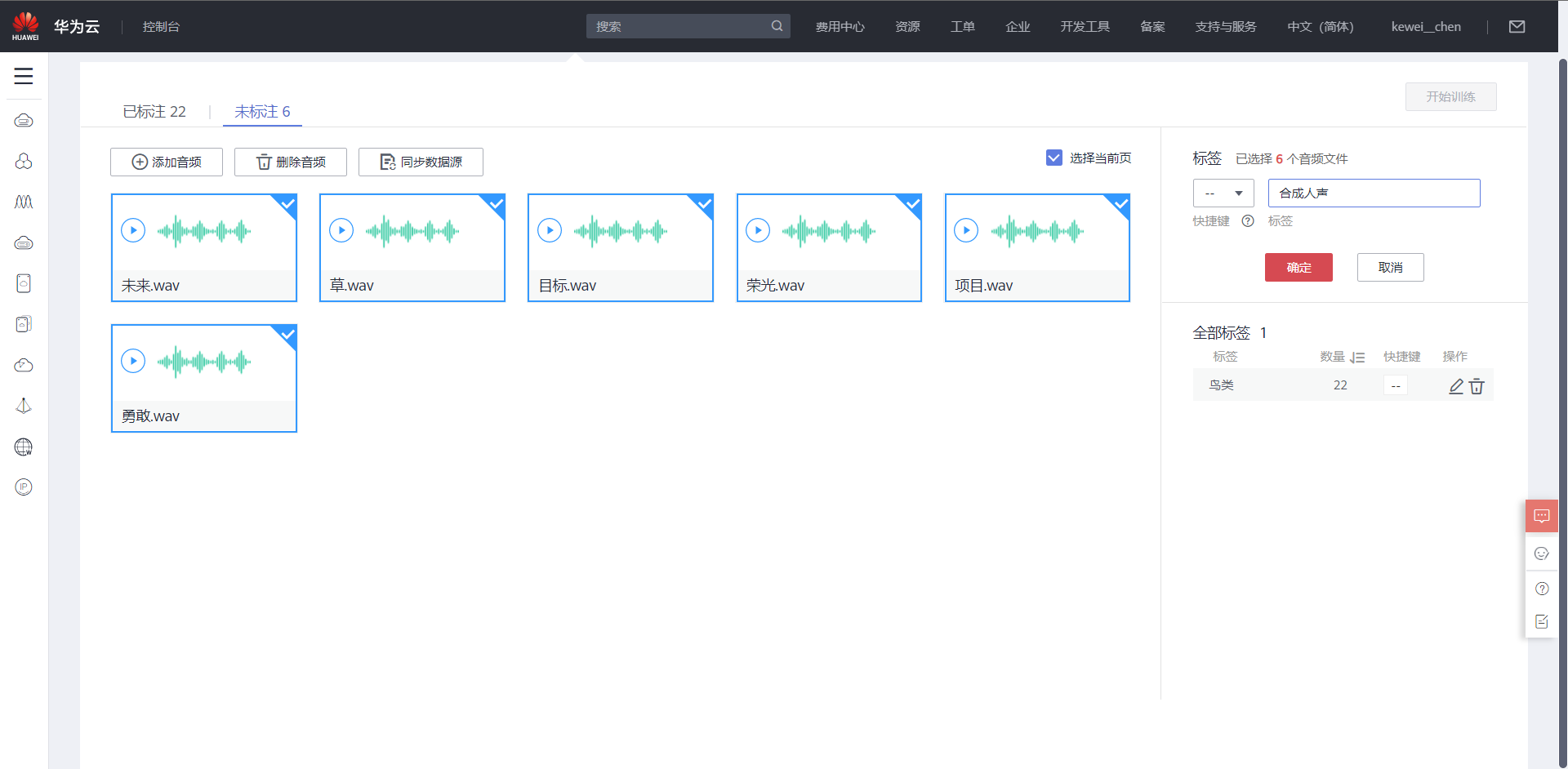Click the 删除音频 button
The width and height of the screenshot is (1568, 769).
coord(291,162)
